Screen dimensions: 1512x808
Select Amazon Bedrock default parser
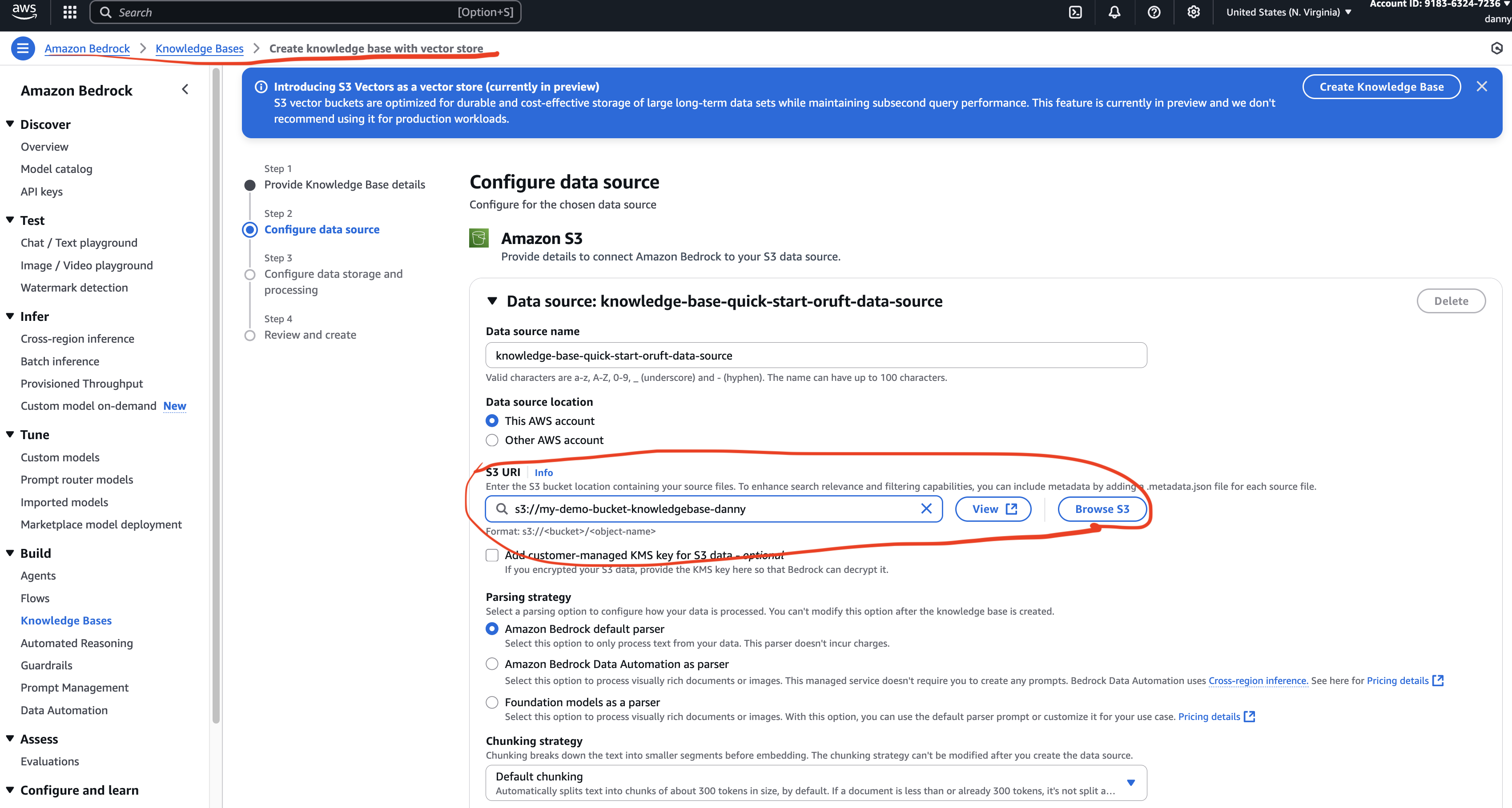coord(492,629)
